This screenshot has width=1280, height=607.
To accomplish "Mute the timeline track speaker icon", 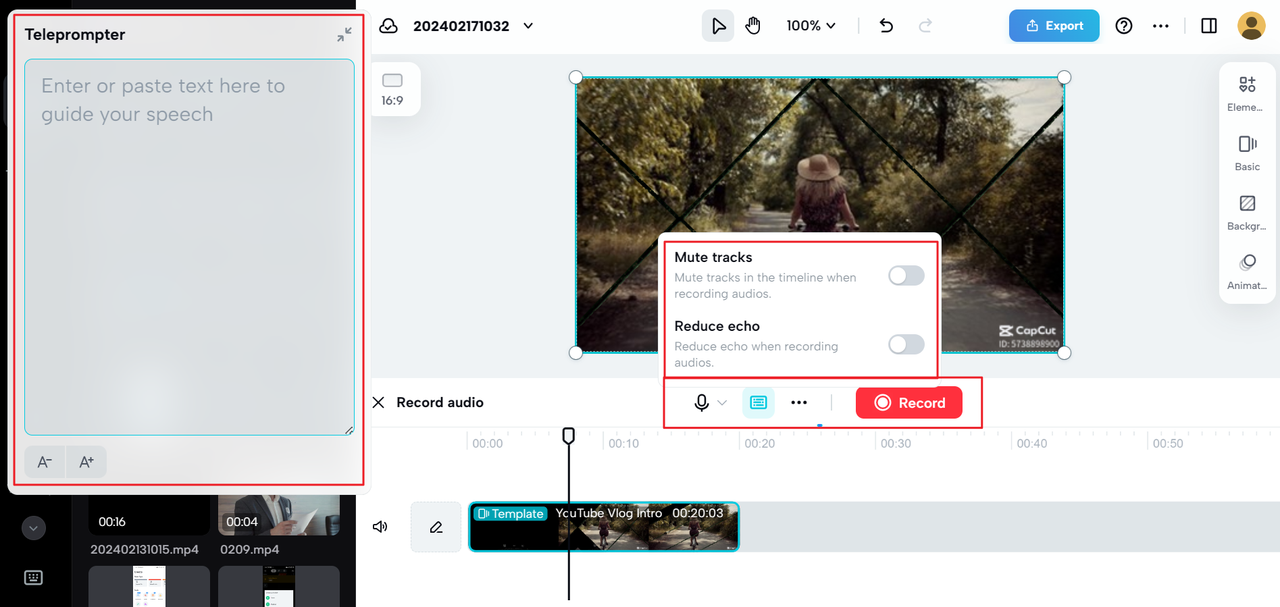I will 380,526.
